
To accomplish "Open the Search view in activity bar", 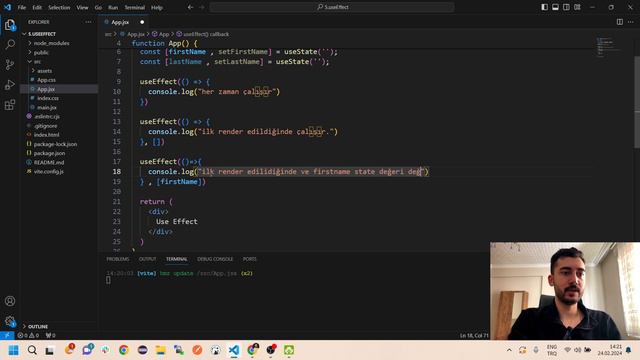I will tap(10, 44).
